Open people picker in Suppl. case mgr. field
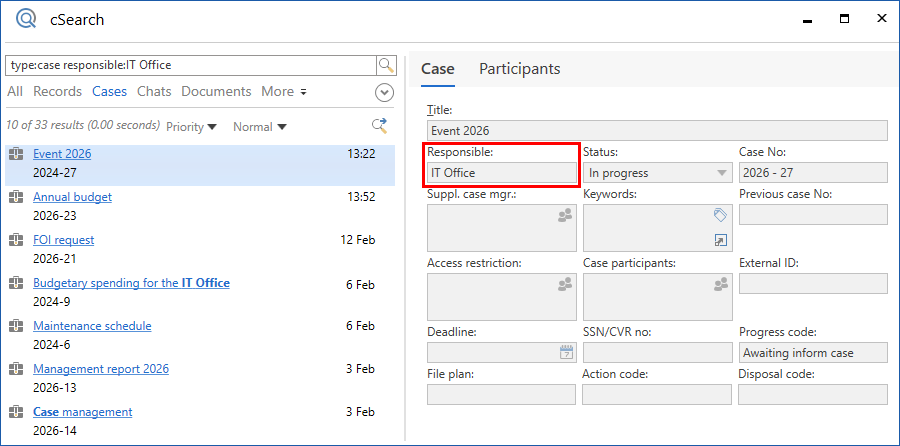The height and width of the screenshot is (446, 900). (x=566, y=215)
